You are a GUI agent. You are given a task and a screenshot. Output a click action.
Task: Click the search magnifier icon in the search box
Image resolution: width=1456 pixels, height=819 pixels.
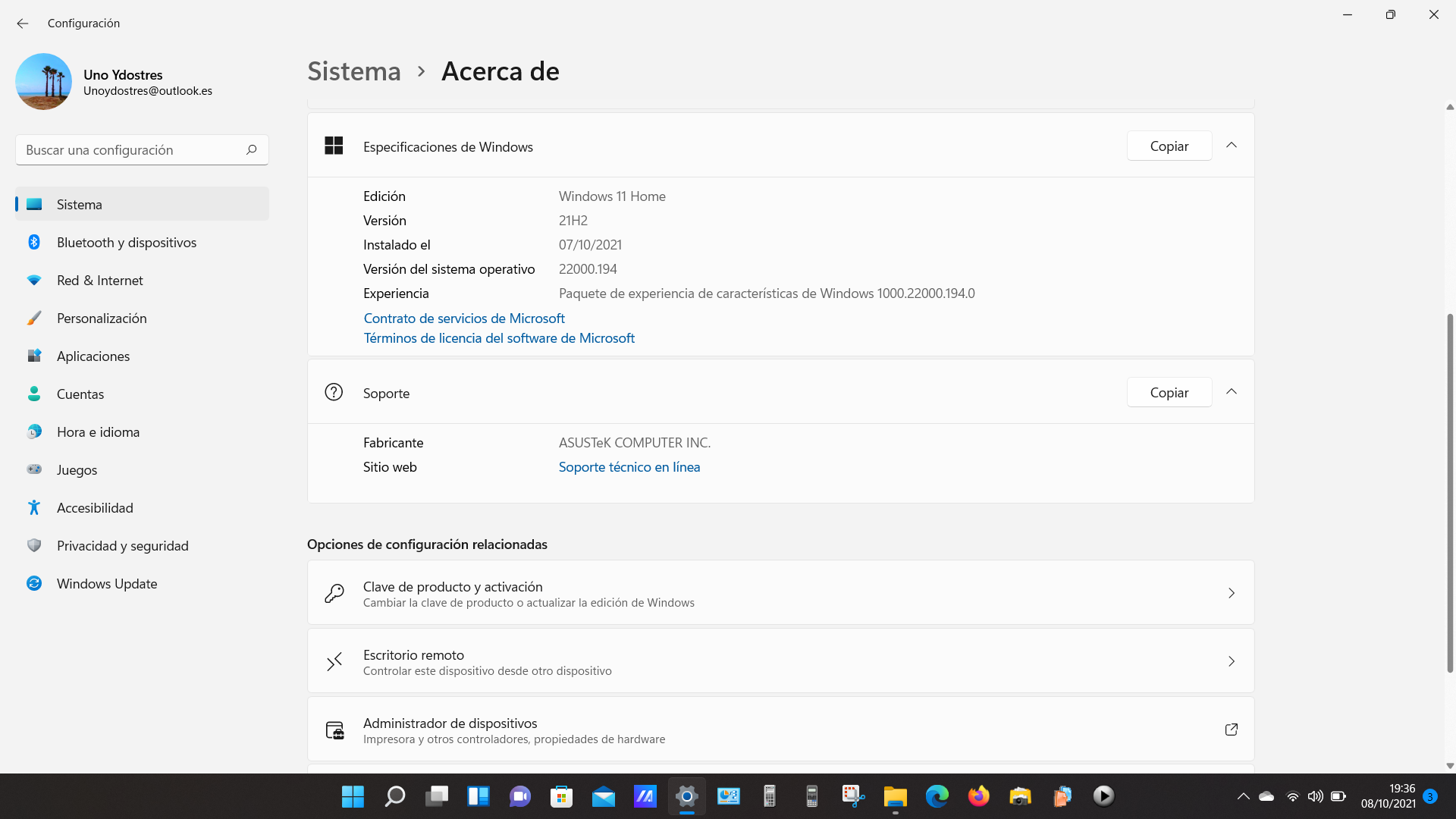click(252, 150)
